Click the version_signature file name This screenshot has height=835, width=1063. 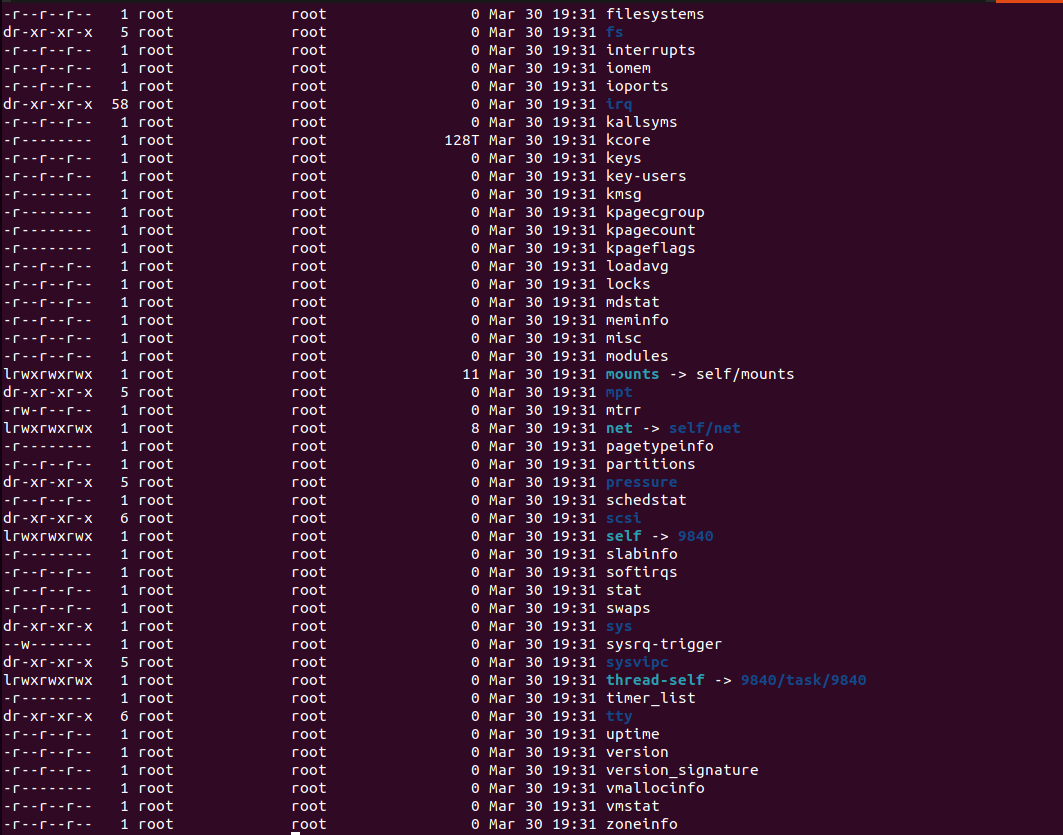click(682, 770)
